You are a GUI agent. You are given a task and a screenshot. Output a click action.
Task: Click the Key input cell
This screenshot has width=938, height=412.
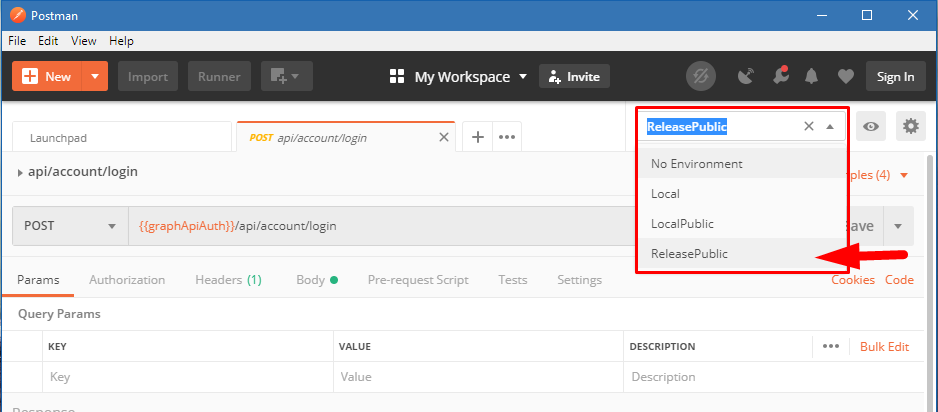pos(188,377)
